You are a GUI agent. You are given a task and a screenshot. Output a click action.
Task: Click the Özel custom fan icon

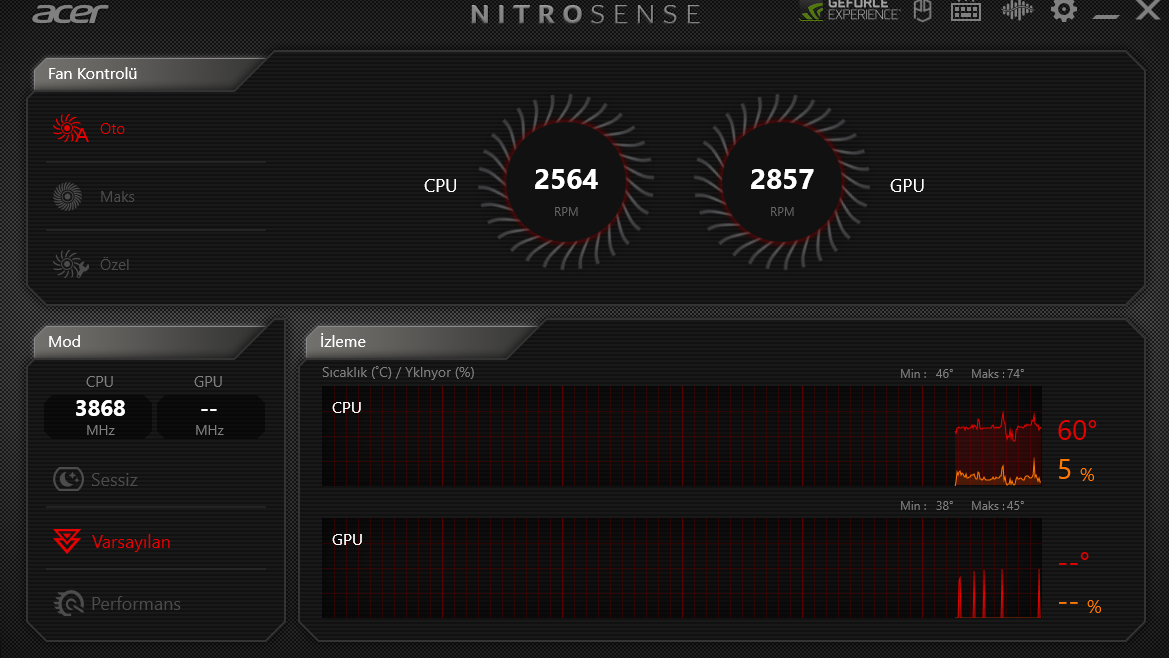point(70,265)
